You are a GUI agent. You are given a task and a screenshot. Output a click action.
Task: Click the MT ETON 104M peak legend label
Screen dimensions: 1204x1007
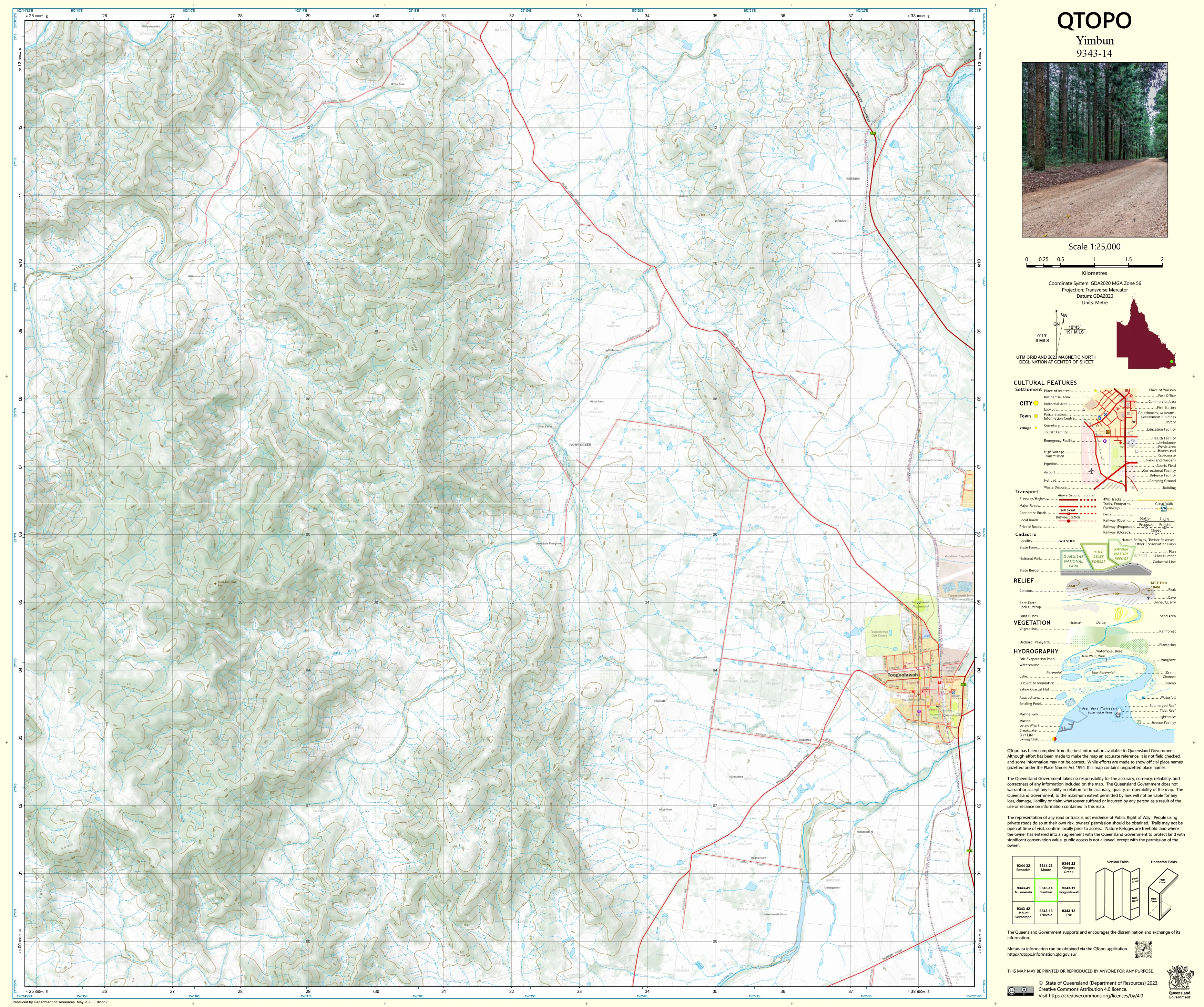pos(1159,585)
